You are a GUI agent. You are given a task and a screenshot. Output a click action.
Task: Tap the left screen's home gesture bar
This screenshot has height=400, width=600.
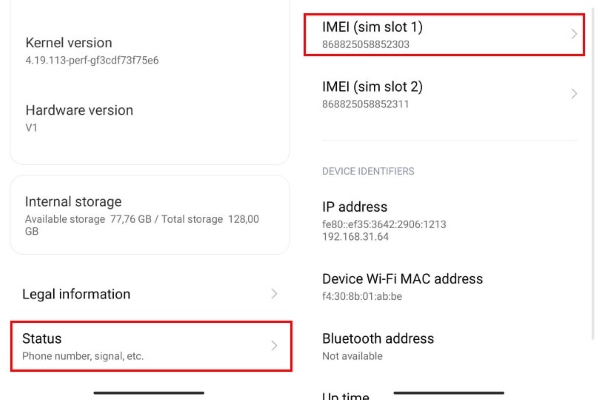click(149, 392)
